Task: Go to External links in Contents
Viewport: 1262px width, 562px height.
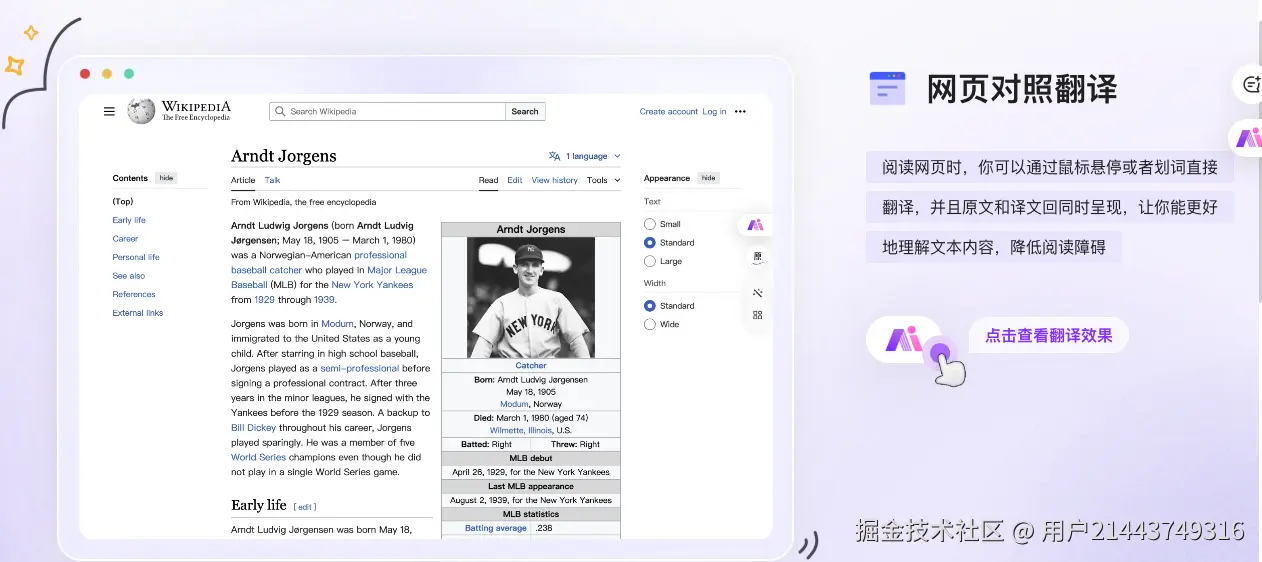Action: [x=138, y=313]
